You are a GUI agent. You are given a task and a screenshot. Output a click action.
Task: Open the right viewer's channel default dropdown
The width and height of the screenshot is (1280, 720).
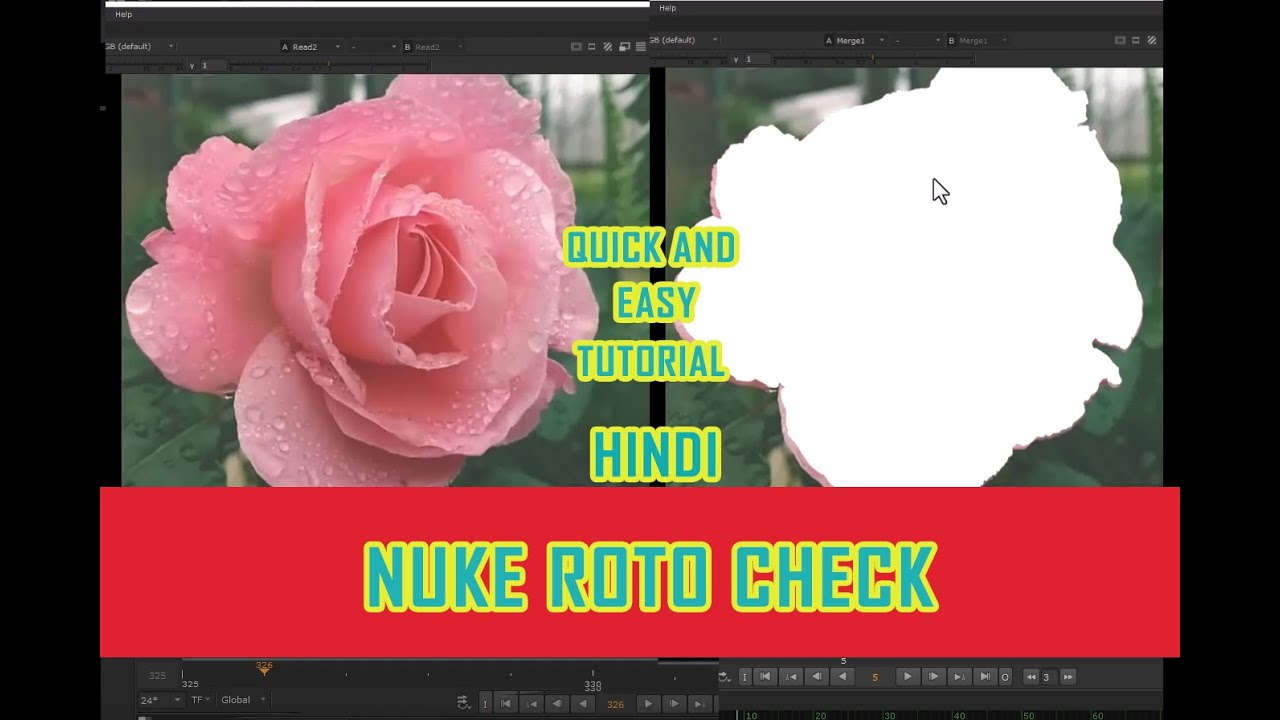684,40
